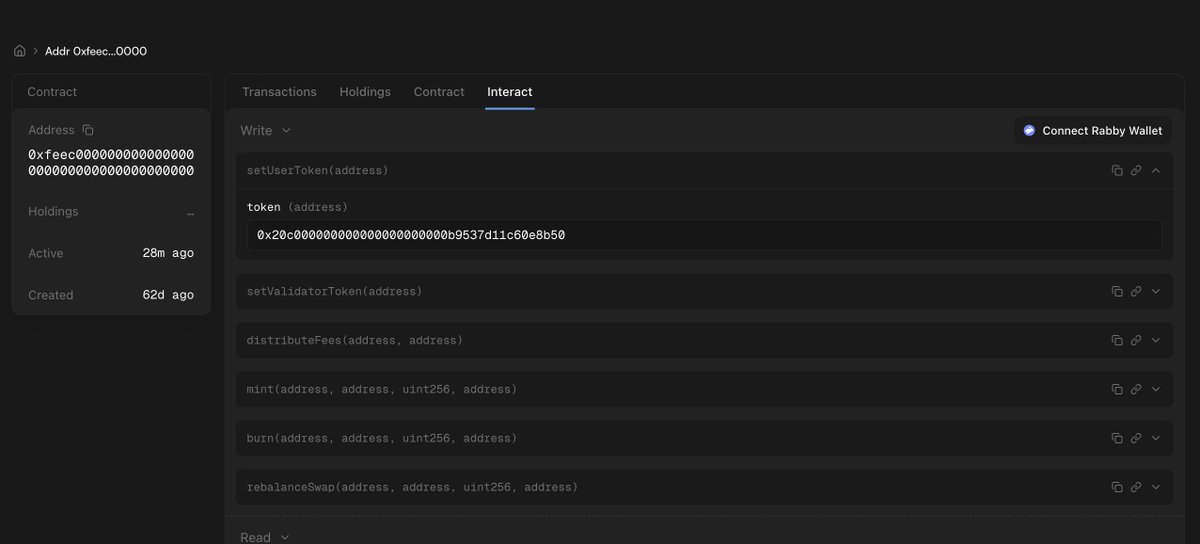Copy link to mint function
Screen dimensions: 1200x544
1136,389
